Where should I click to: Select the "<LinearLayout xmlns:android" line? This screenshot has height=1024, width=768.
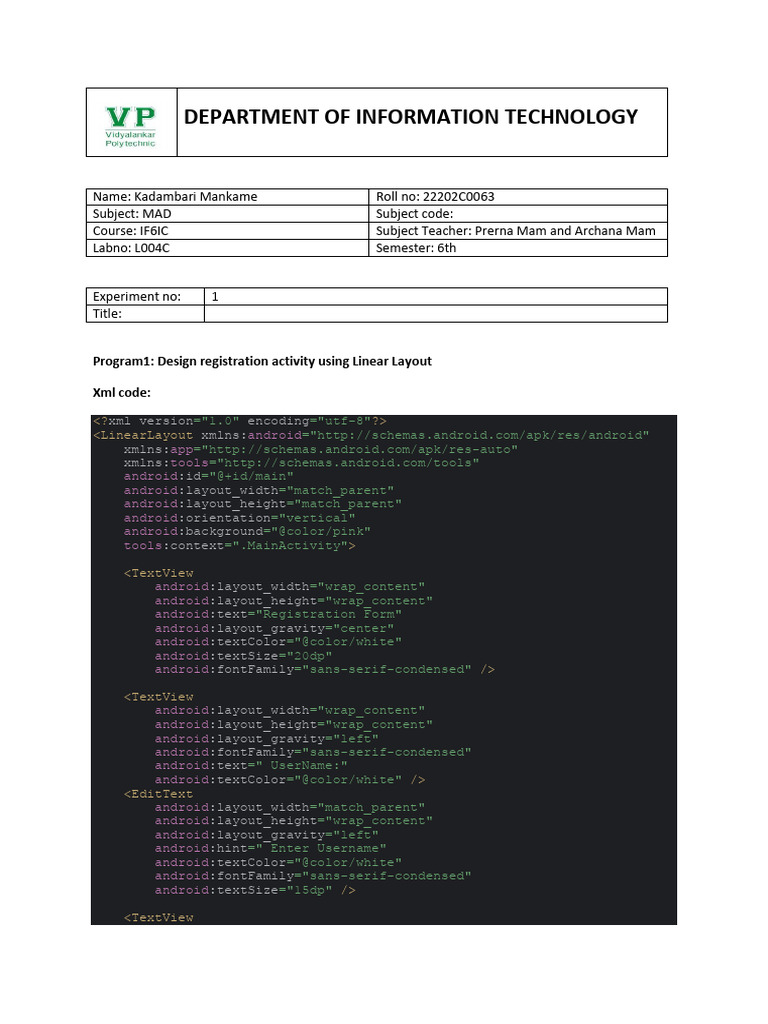click(371, 435)
